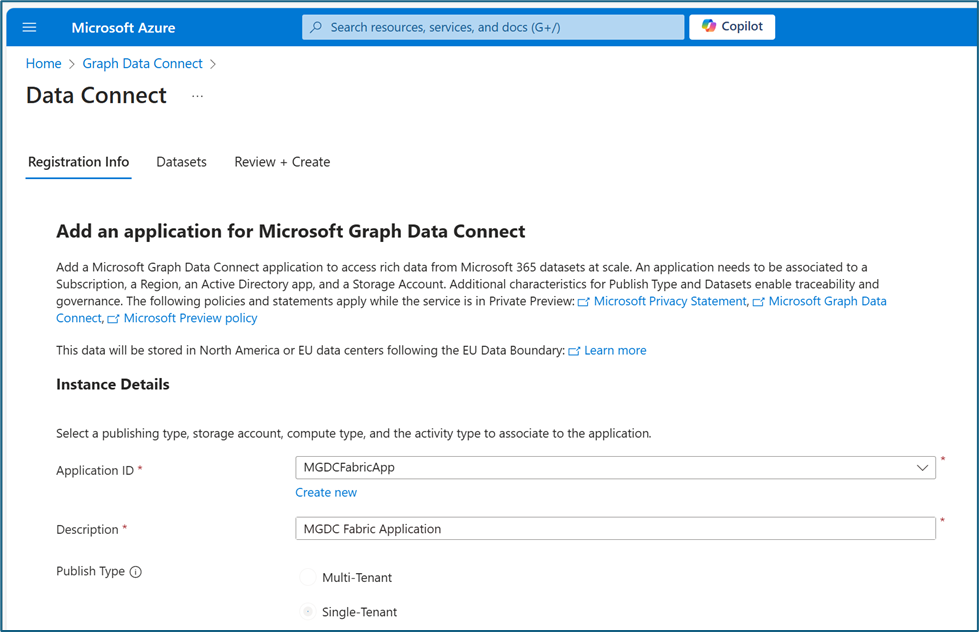The image size is (979, 632).
Task: Select the Multi-Tenant radio button
Action: (308, 577)
